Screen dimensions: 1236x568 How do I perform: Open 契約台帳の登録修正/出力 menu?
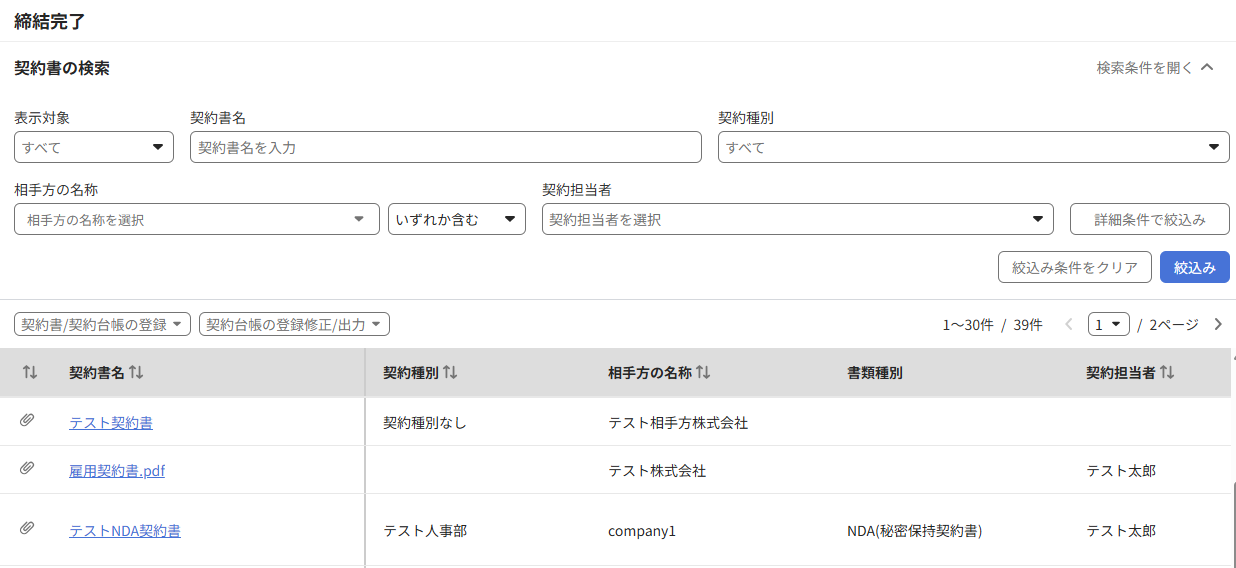[294, 324]
